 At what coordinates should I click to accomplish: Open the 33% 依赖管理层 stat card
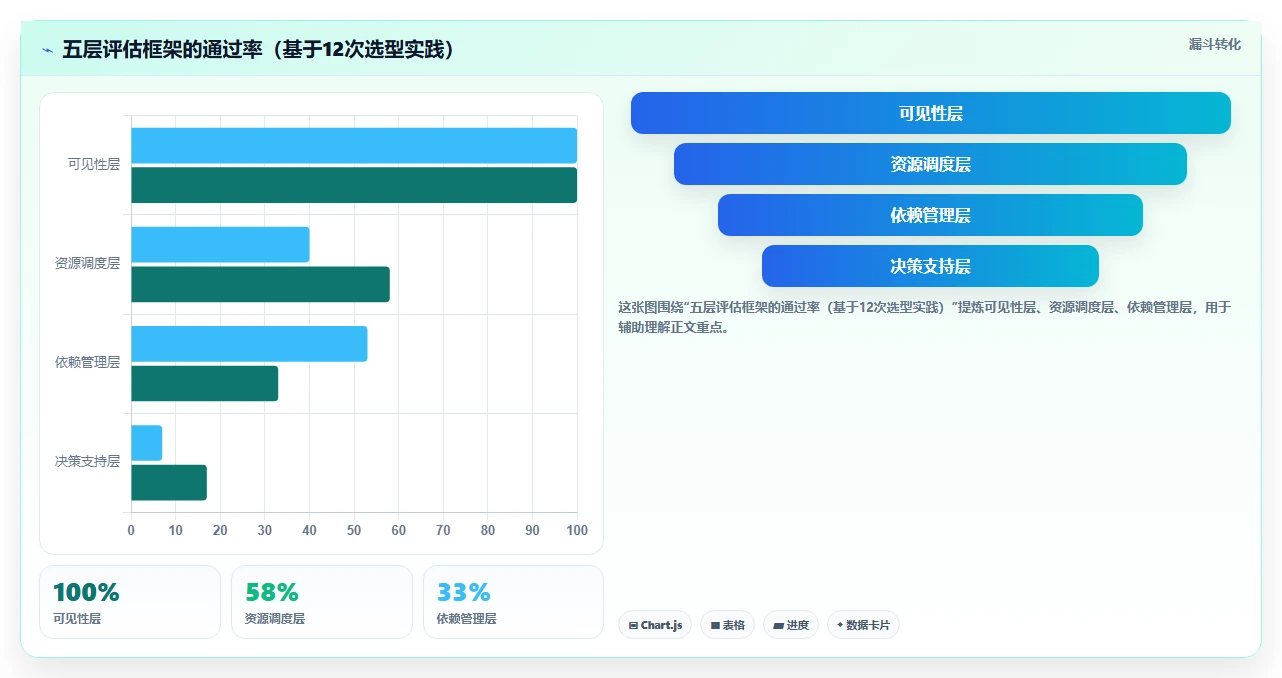pyautogui.click(x=514, y=602)
